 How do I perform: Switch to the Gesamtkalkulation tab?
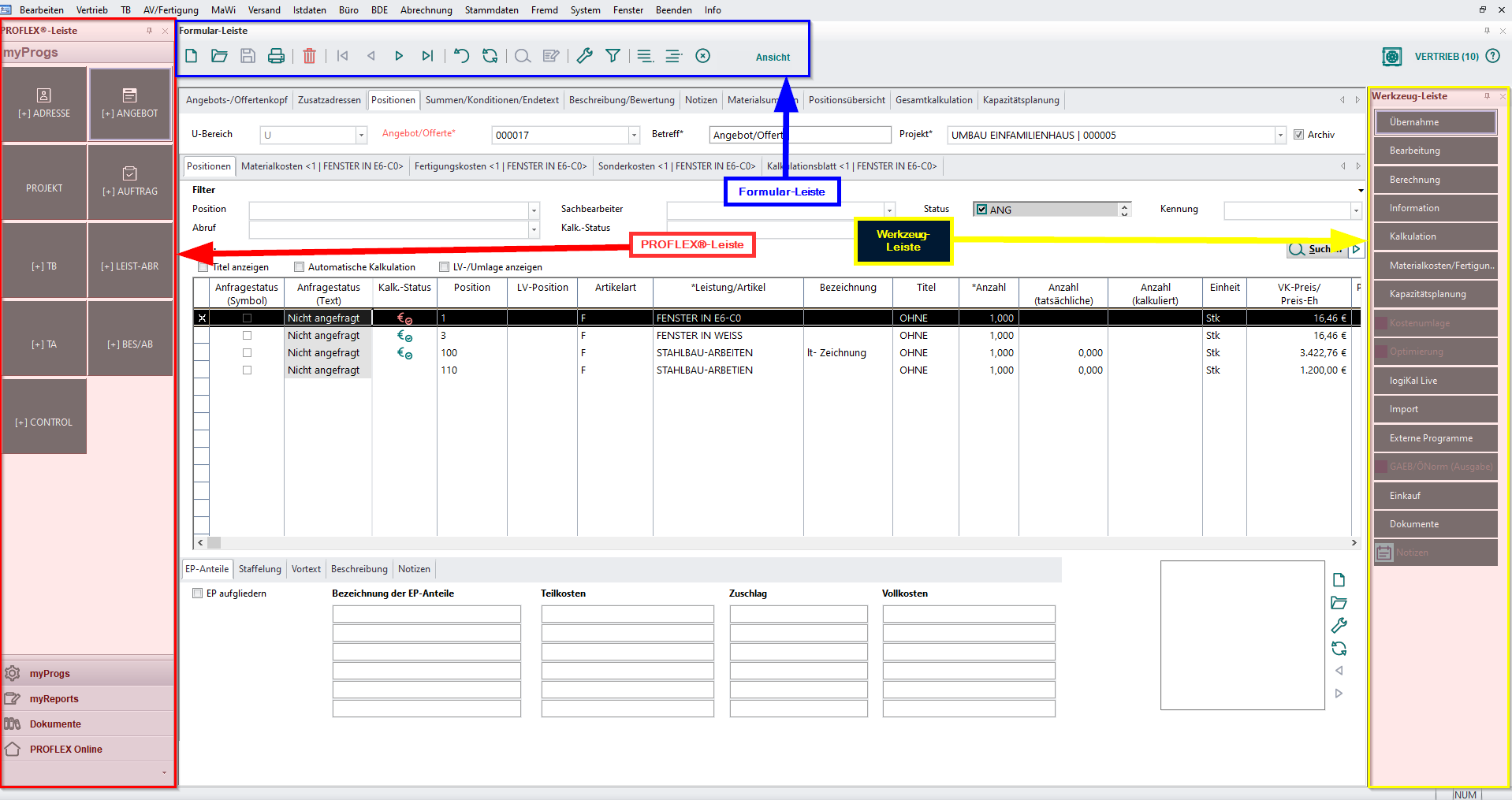click(933, 100)
